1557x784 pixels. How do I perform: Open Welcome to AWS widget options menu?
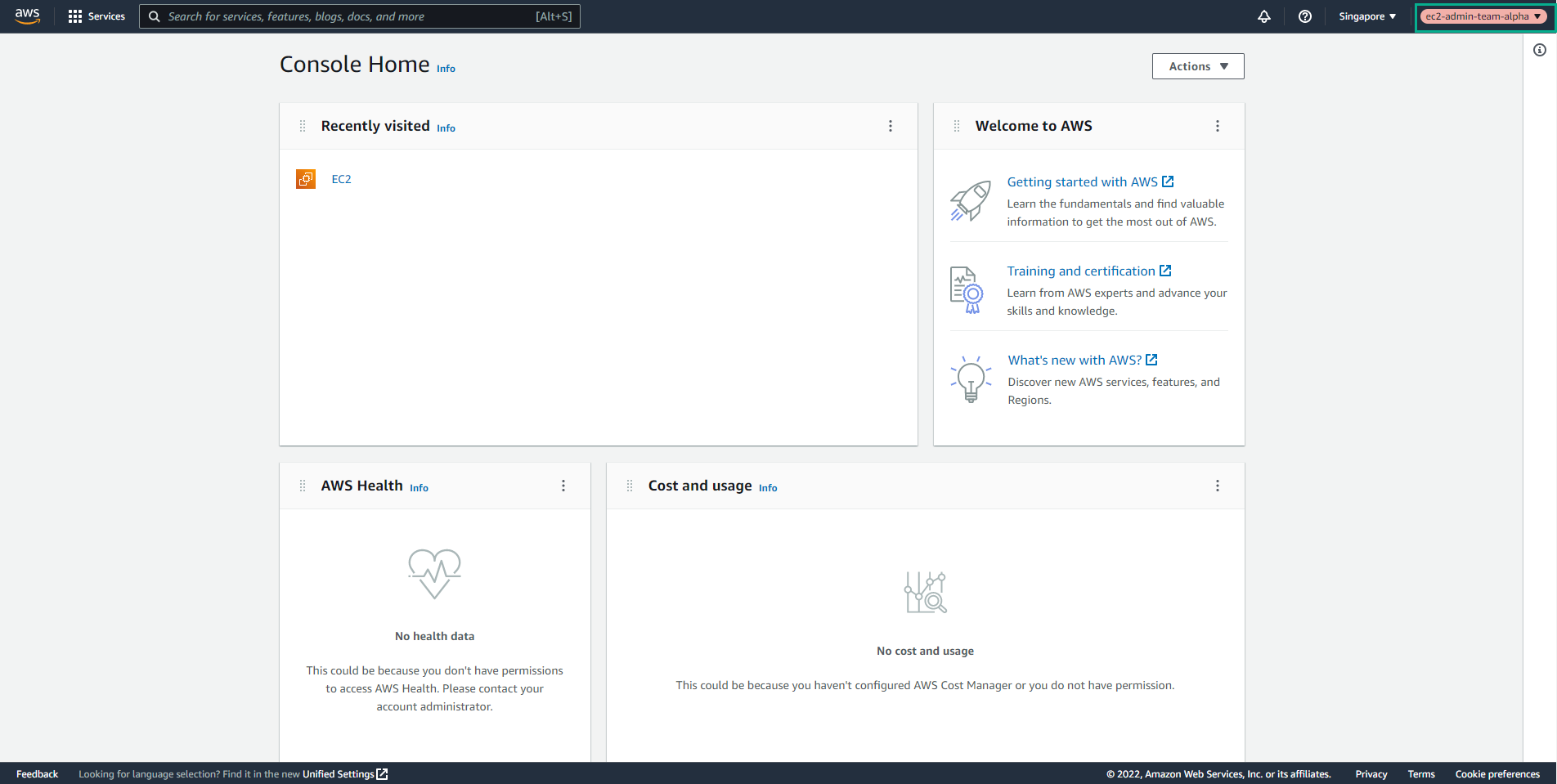pyautogui.click(x=1218, y=126)
